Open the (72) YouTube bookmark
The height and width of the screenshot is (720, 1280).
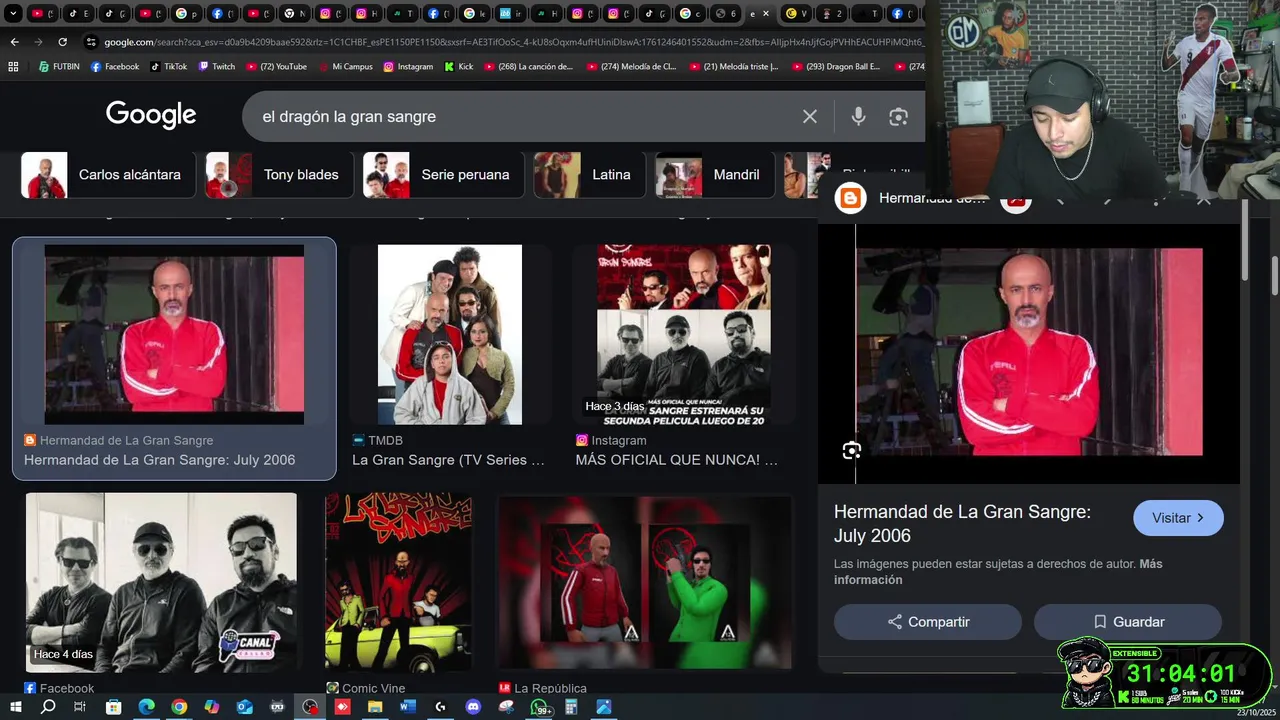(x=277, y=67)
